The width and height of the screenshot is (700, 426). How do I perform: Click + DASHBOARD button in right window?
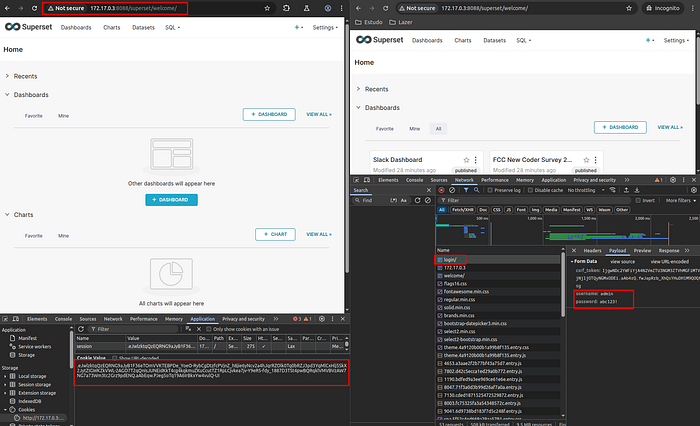[x=620, y=127]
